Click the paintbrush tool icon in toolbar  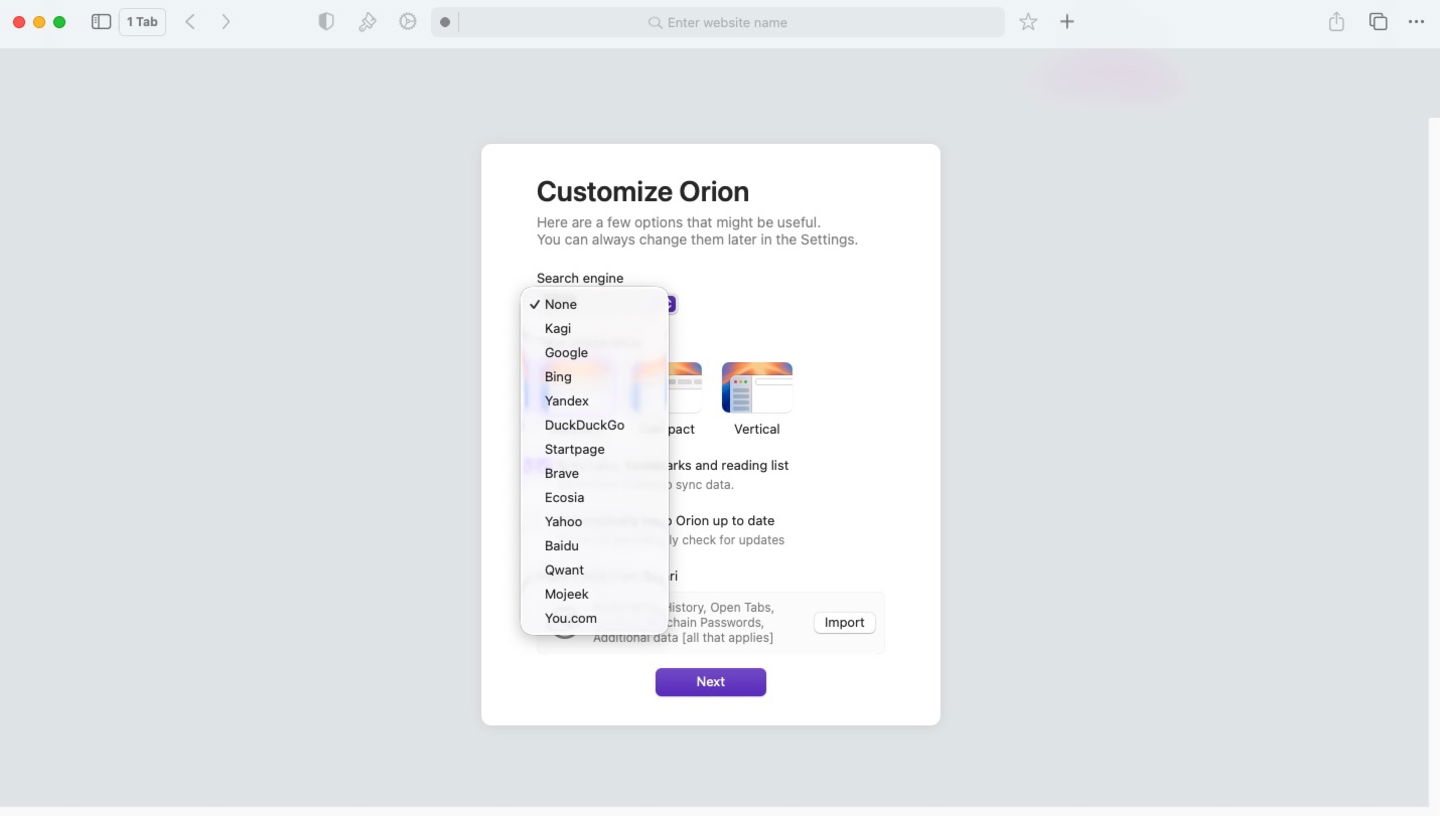[x=367, y=22]
